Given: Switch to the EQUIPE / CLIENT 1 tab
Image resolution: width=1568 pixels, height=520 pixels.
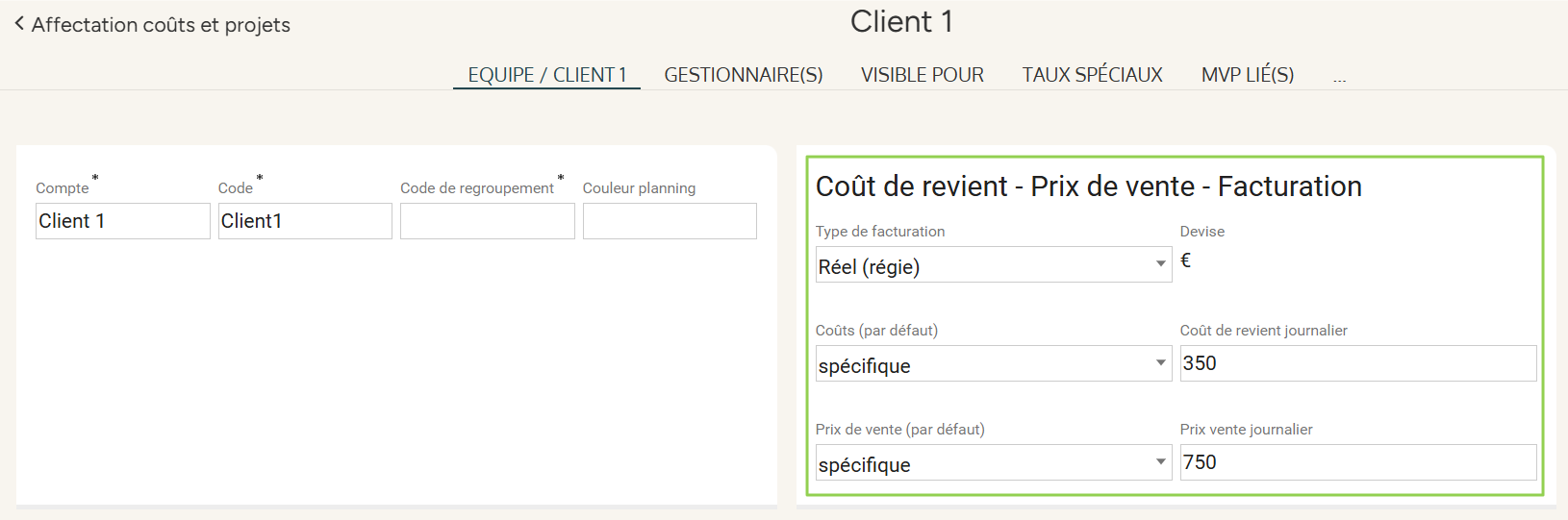Looking at the screenshot, I should pos(546,75).
